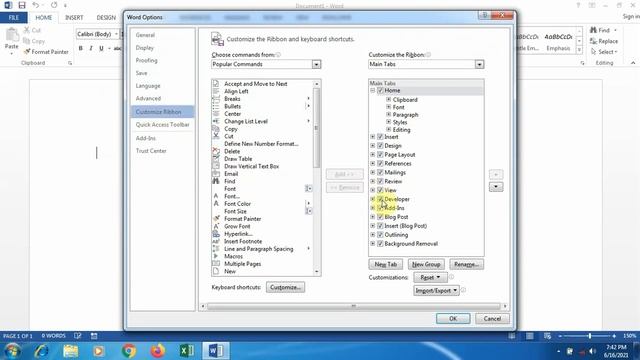Cancel the Word Options dialog

pyautogui.click(x=492, y=318)
